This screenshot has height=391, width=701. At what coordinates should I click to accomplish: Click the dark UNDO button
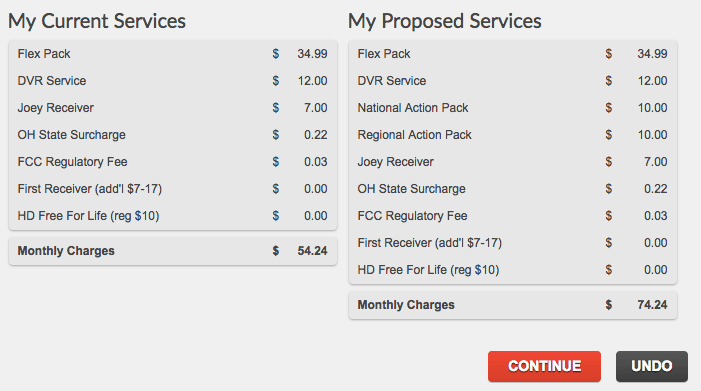pyautogui.click(x=651, y=366)
